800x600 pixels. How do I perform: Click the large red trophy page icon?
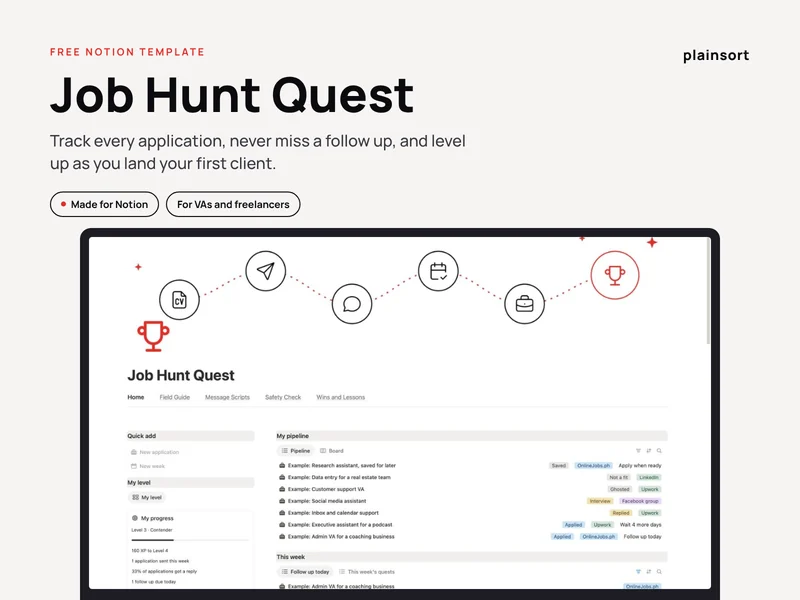[x=153, y=336]
